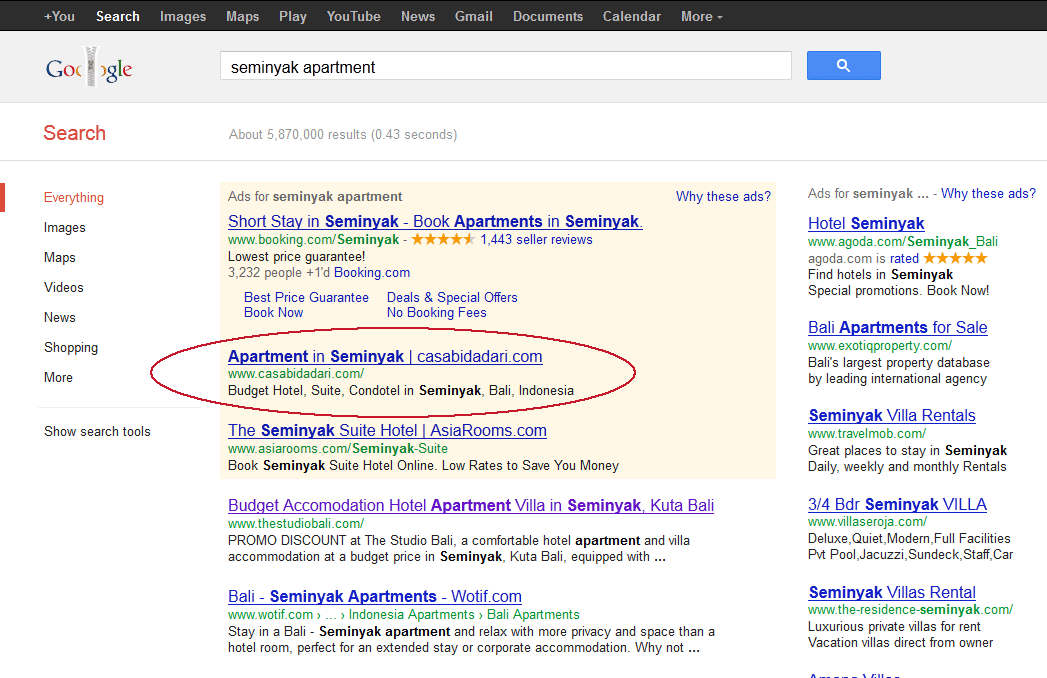Click the Booking.com star rating
The height and width of the screenshot is (678, 1047).
pyautogui.click(x=443, y=240)
